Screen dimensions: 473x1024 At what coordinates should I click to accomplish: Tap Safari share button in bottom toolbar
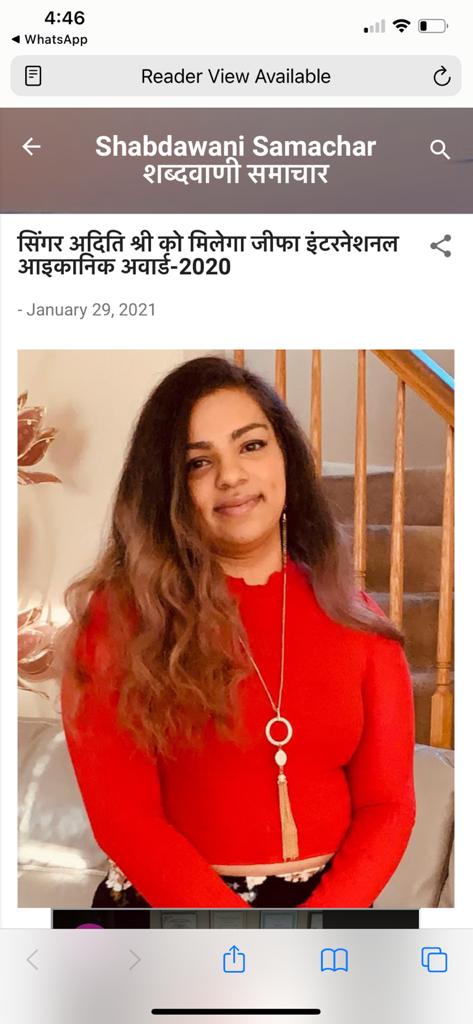coord(235,959)
